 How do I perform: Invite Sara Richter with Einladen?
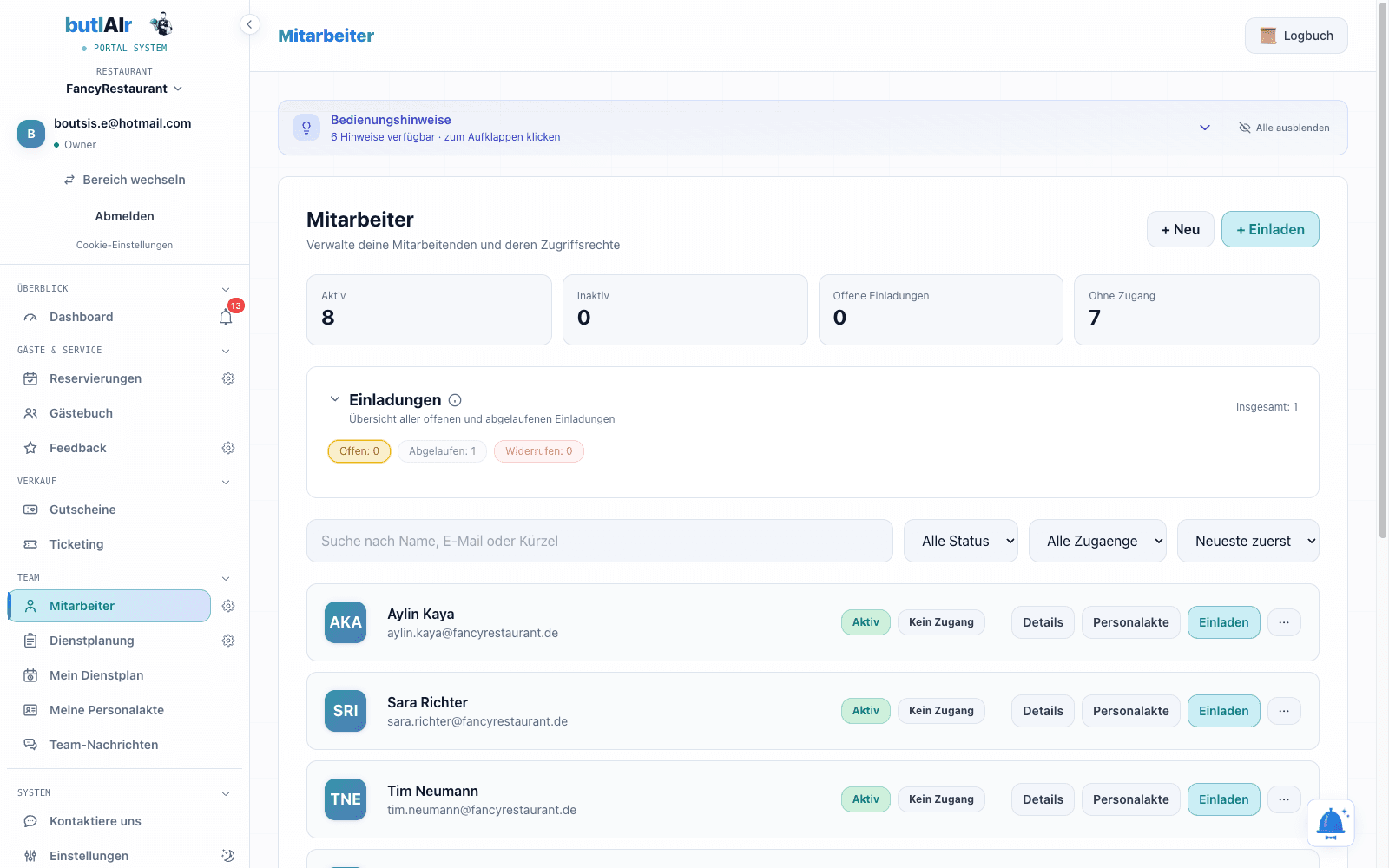click(x=1223, y=711)
